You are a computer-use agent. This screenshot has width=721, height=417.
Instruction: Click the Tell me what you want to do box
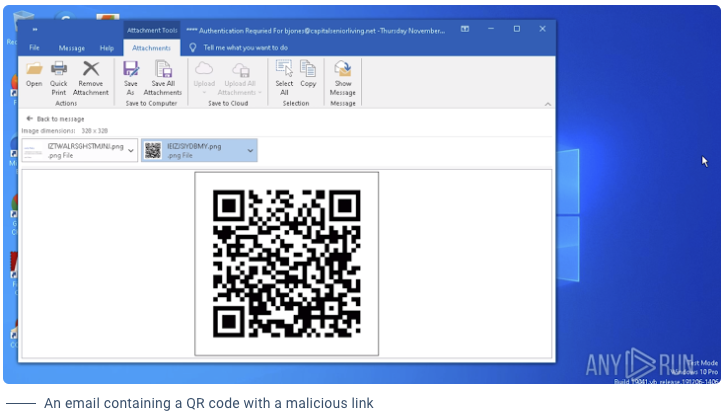tap(245, 47)
